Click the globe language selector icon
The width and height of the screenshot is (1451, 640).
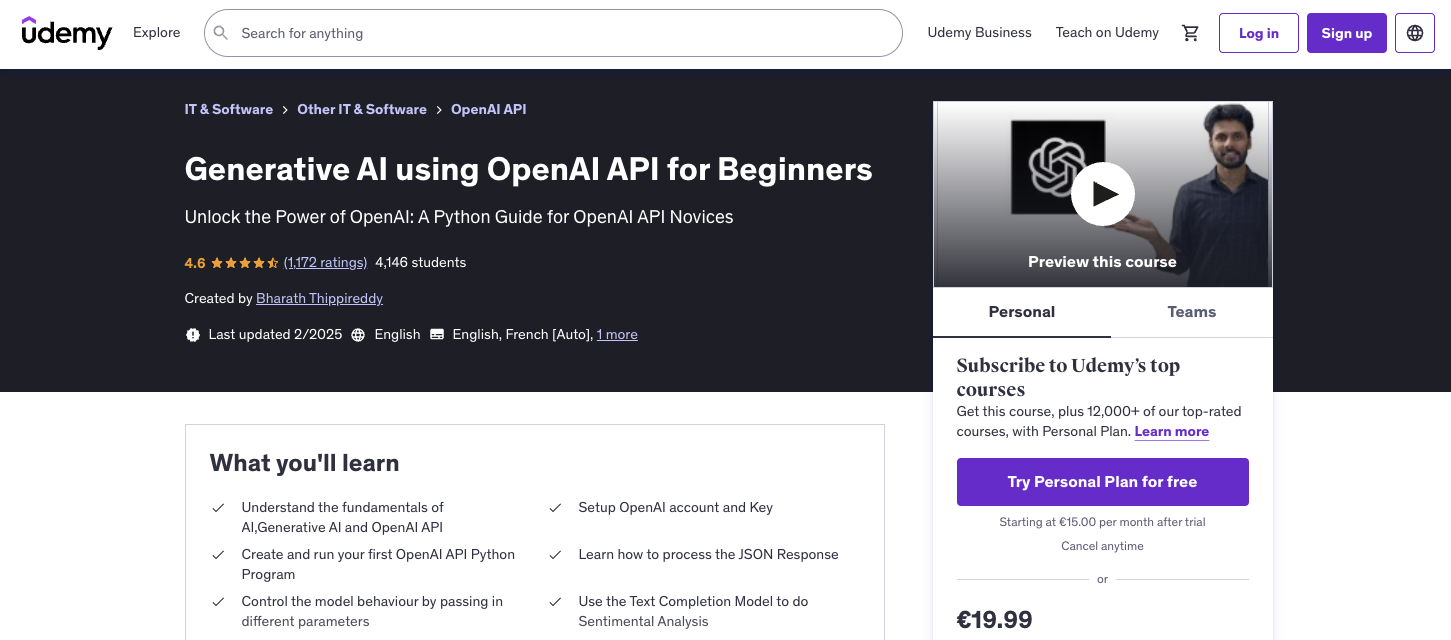[1414, 32]
